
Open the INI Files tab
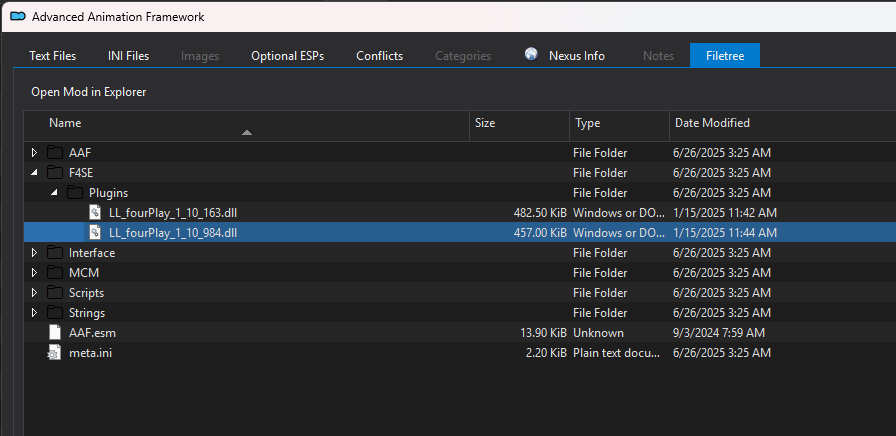[x=129, y=55]
